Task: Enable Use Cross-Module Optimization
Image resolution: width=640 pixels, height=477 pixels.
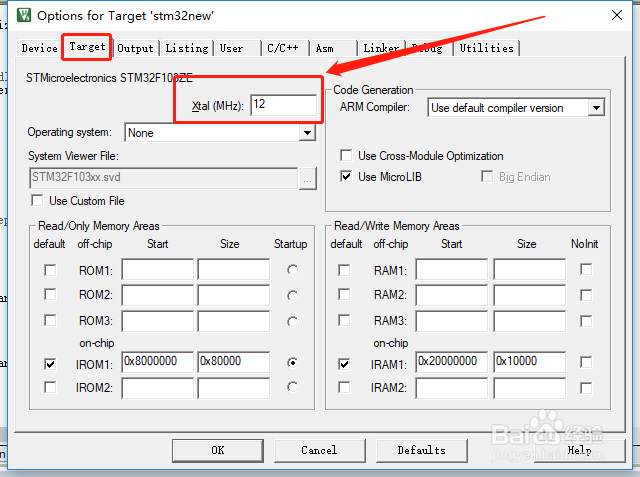Action: coord(346,155)
